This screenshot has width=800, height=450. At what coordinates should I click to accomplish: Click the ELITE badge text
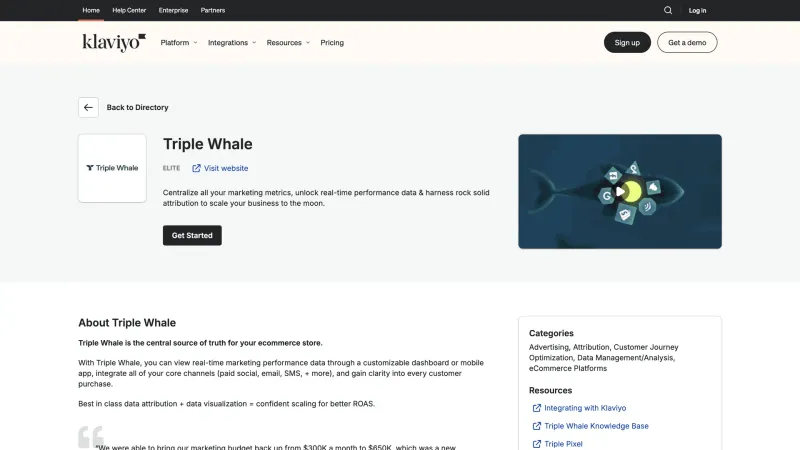coord(171,168)
